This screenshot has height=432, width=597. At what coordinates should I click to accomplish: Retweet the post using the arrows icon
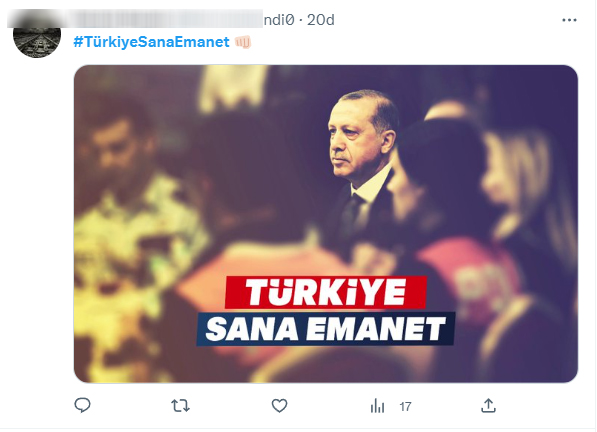point(180,406)
